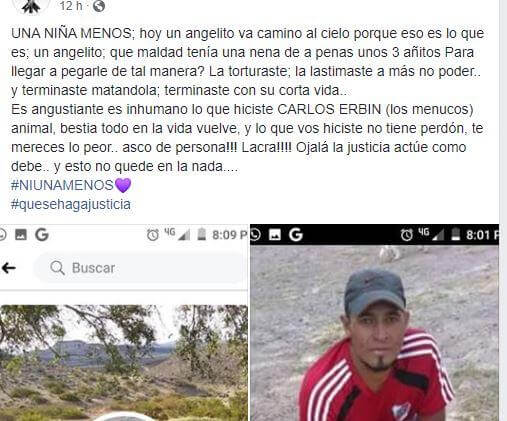Click inside the Buscar search field
Viewport: 507px width, 421px height.
coord(141,268)
